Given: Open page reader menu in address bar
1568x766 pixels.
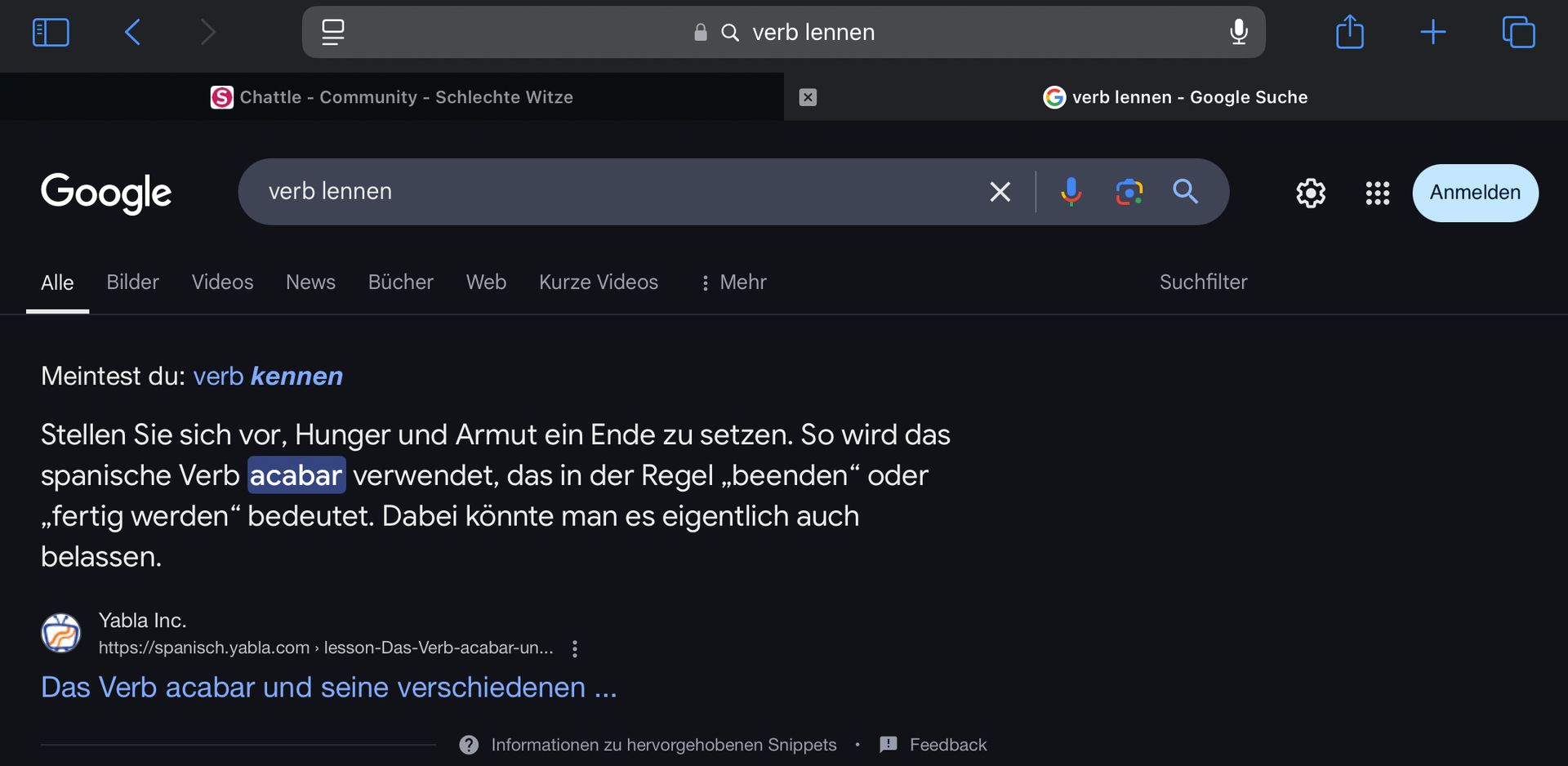Looking at the screenshot, I should tap(333, 33).
